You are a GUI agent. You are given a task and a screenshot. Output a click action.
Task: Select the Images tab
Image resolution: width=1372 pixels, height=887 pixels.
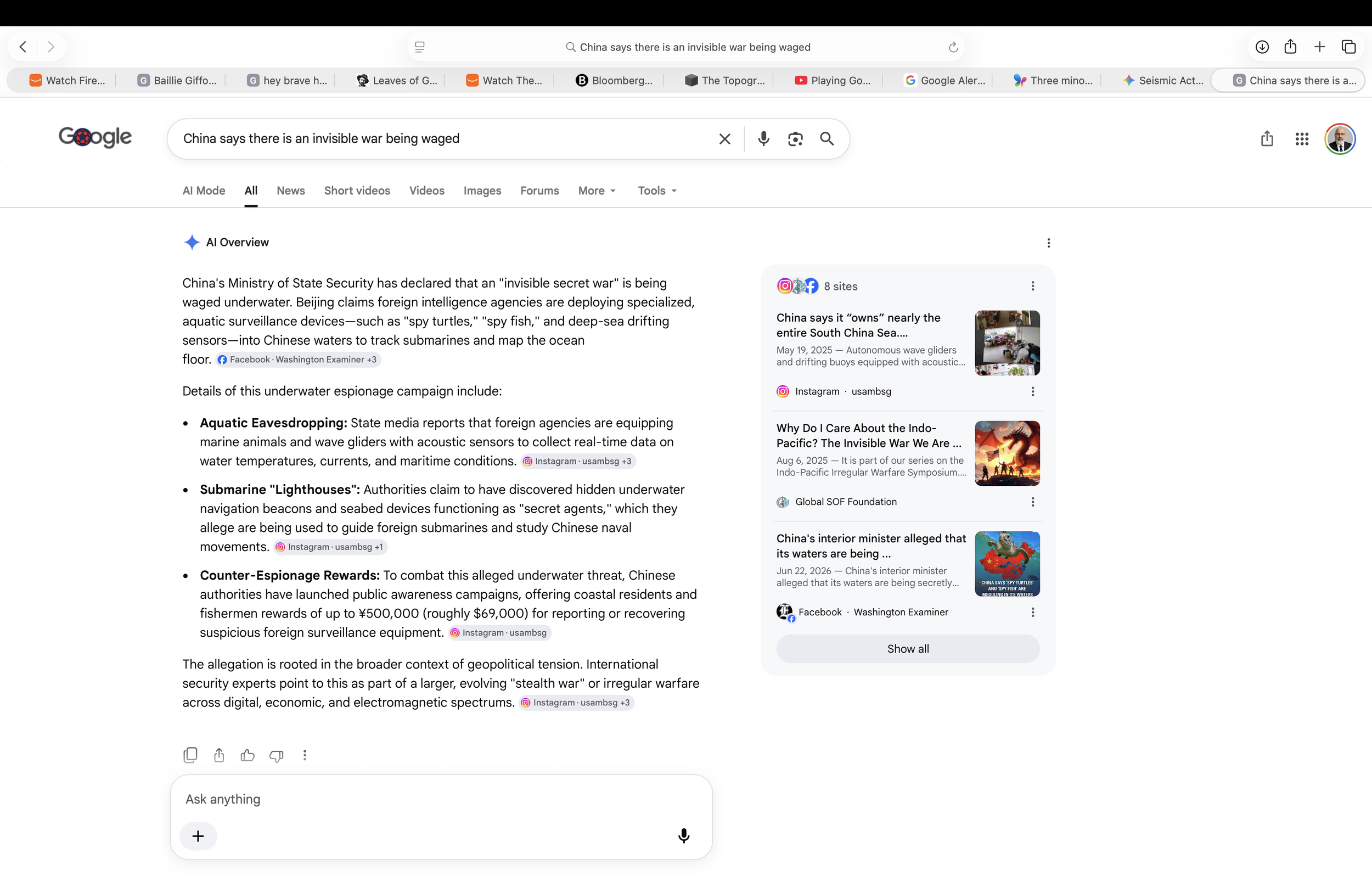[482, 190]
